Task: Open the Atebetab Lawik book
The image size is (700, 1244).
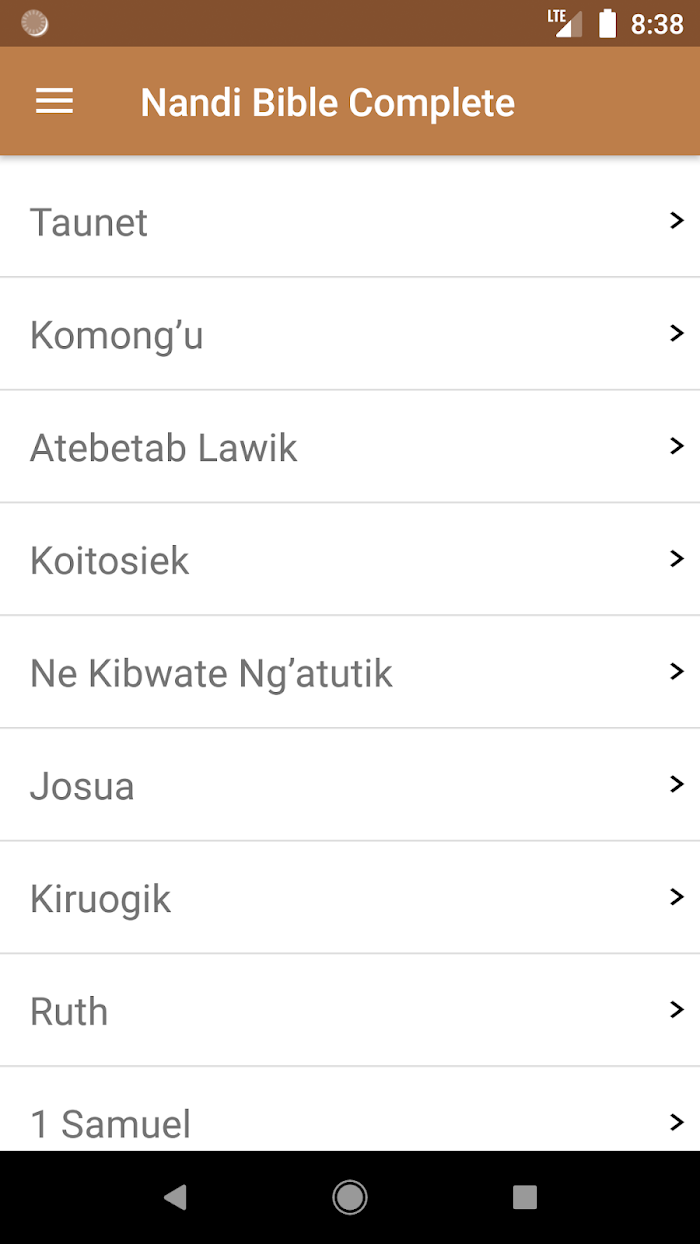Action: click(350, 447)
